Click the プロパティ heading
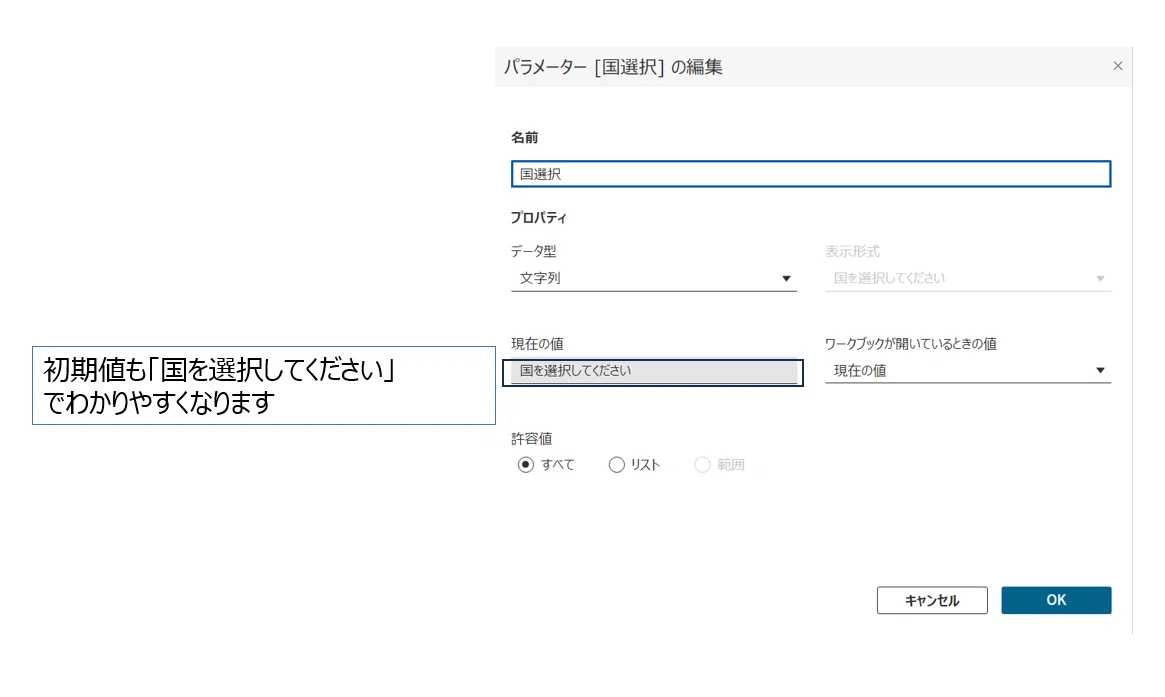1165x697 pixels. (x=538, y=218)
